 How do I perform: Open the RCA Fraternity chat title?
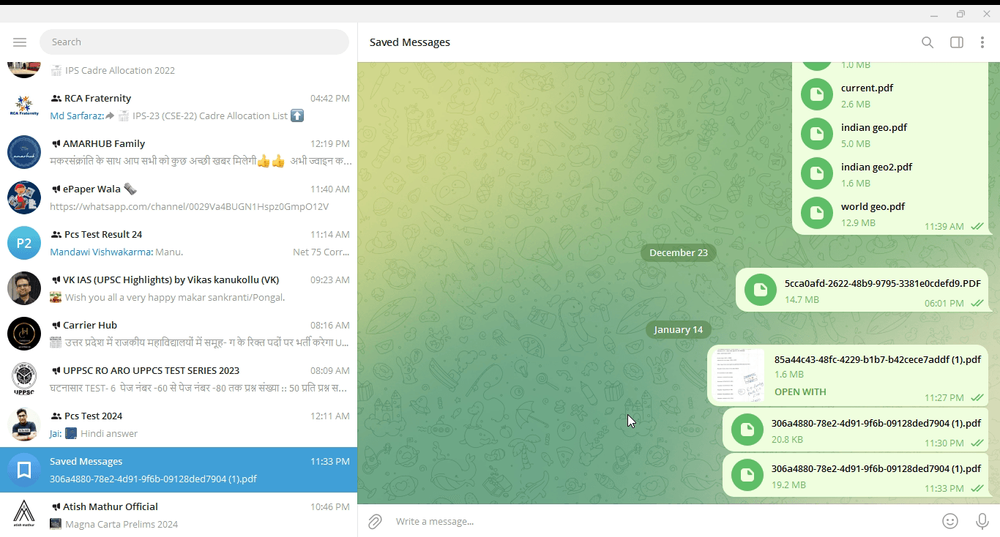pos(98,98)
